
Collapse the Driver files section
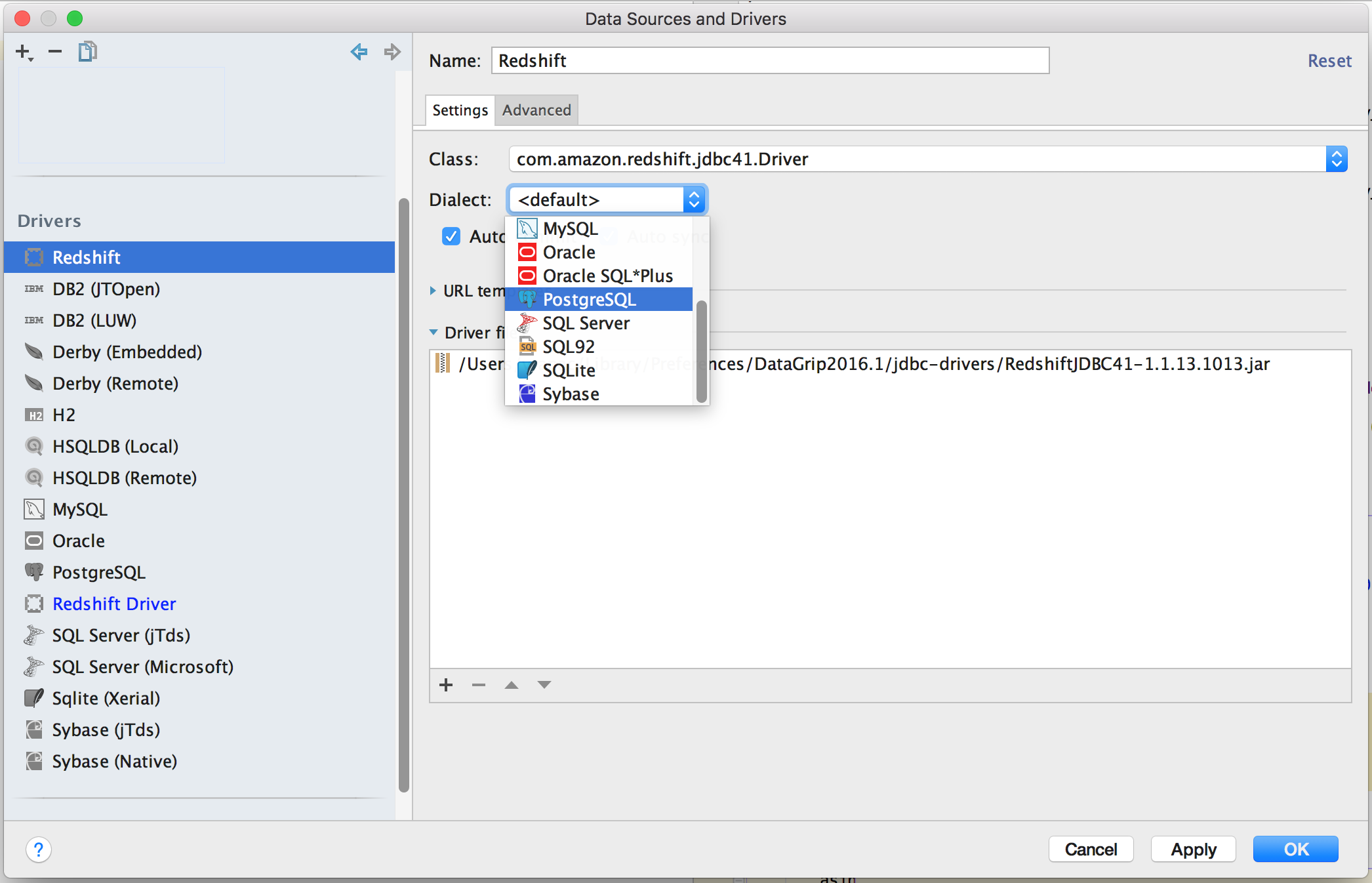434,333
